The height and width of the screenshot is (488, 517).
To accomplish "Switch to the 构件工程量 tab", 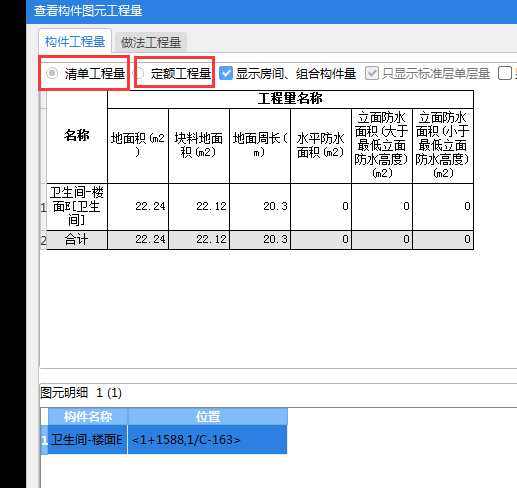I will pyautogui.click(x=75, y=42).
